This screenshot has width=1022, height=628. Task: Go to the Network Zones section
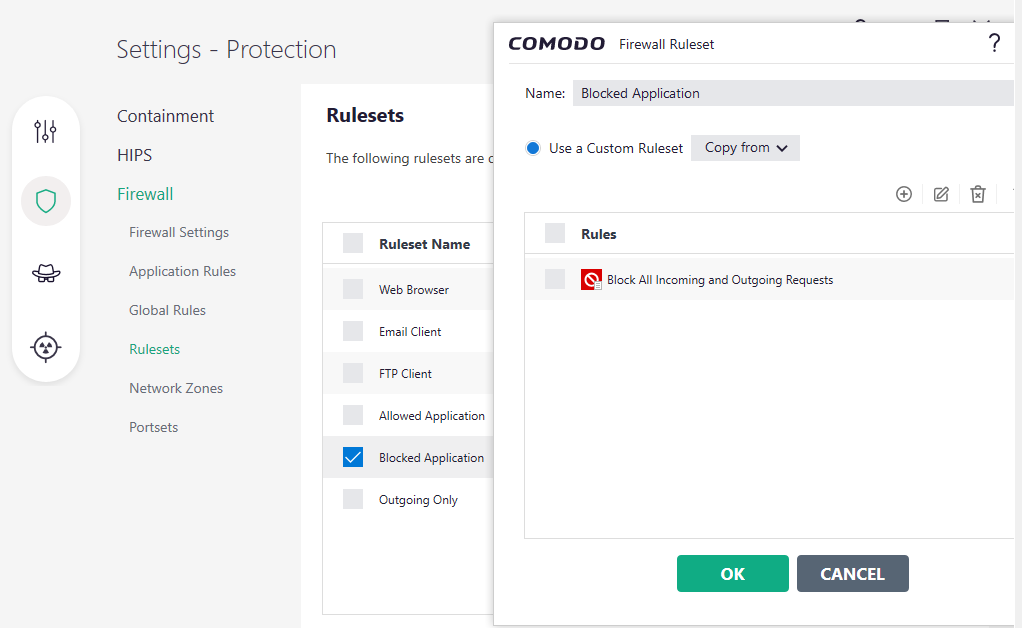[176, 388]
